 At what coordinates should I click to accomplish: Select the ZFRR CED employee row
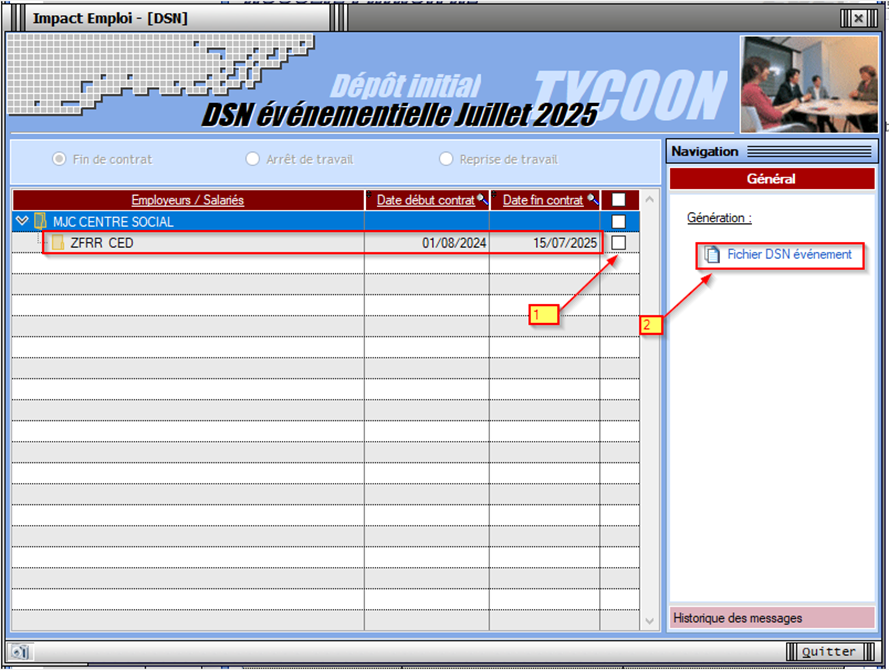326,243
